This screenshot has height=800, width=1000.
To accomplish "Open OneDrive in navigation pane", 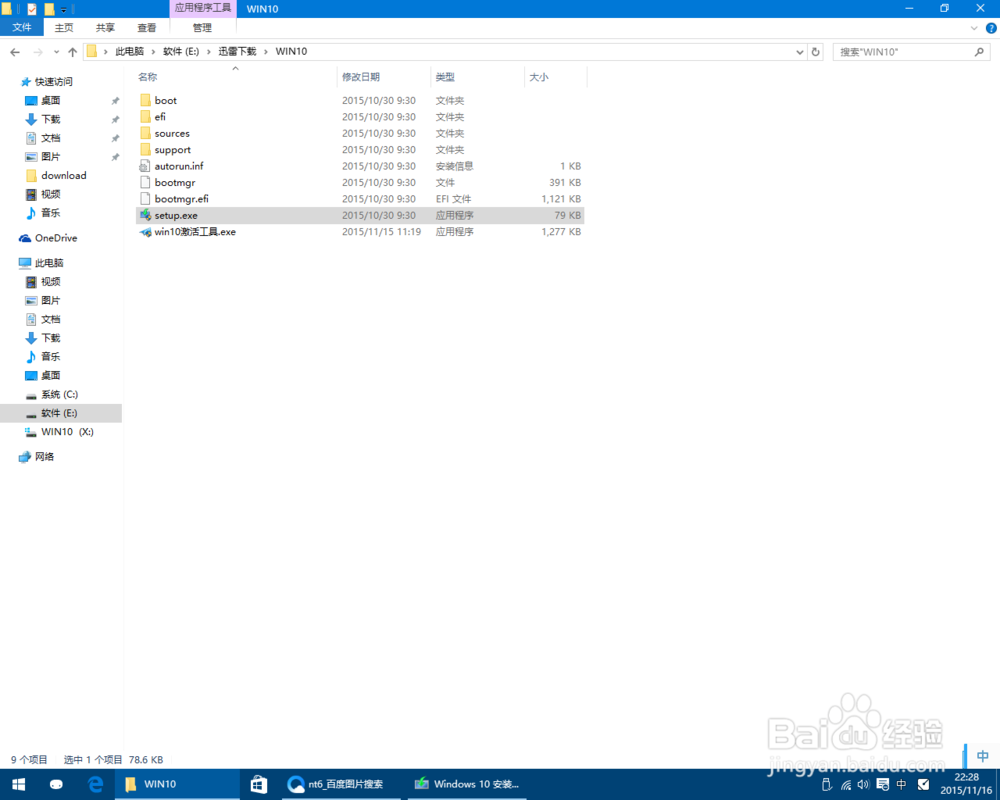I will [x=56, y=238].
